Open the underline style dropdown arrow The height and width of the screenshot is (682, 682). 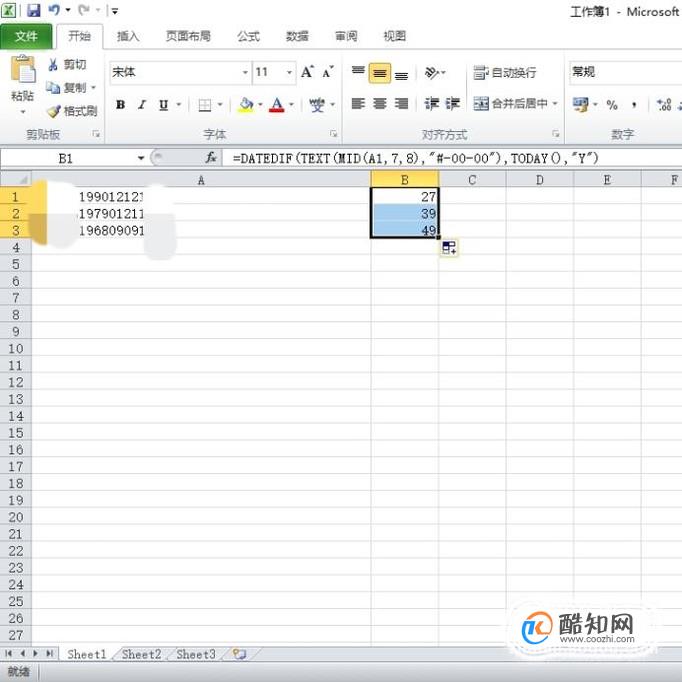179,104
